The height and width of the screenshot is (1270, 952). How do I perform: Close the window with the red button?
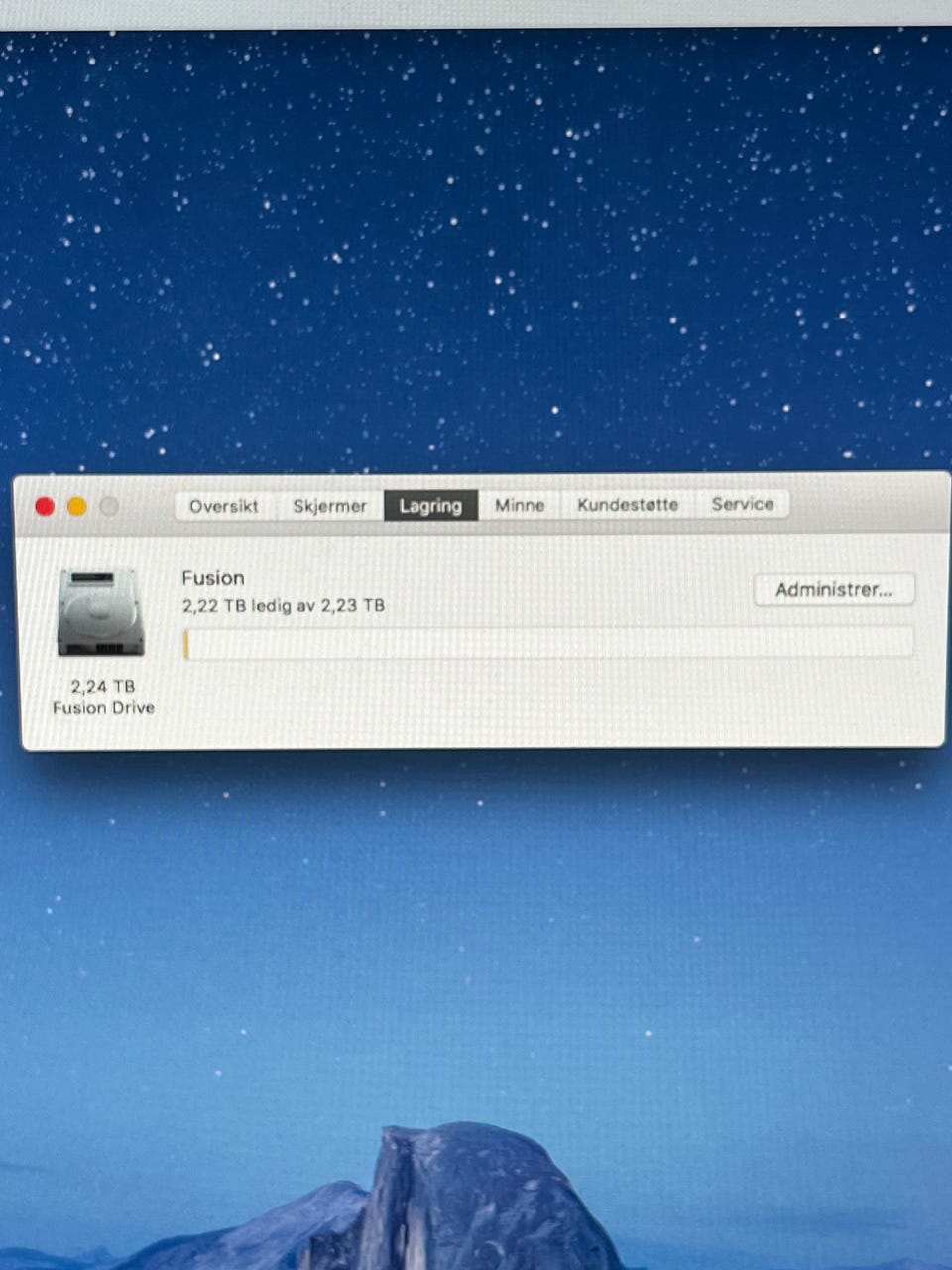tap(45, 507)
